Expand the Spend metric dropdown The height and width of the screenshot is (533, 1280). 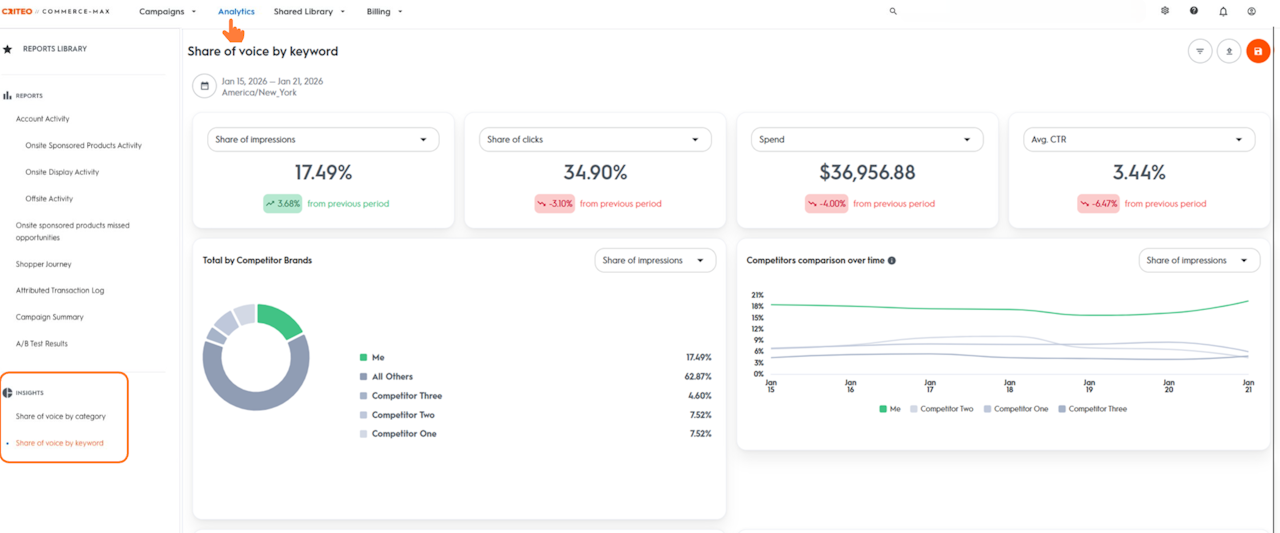point(866,140)
